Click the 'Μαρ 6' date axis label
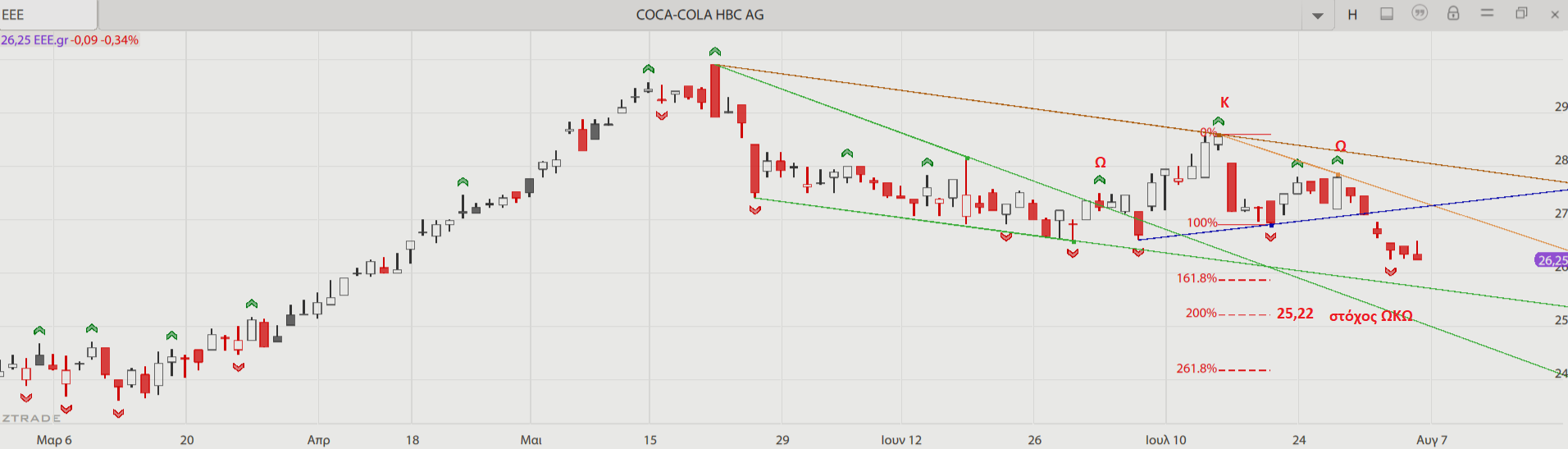This screenshot has width=1568, height=449. coord(54,440)
